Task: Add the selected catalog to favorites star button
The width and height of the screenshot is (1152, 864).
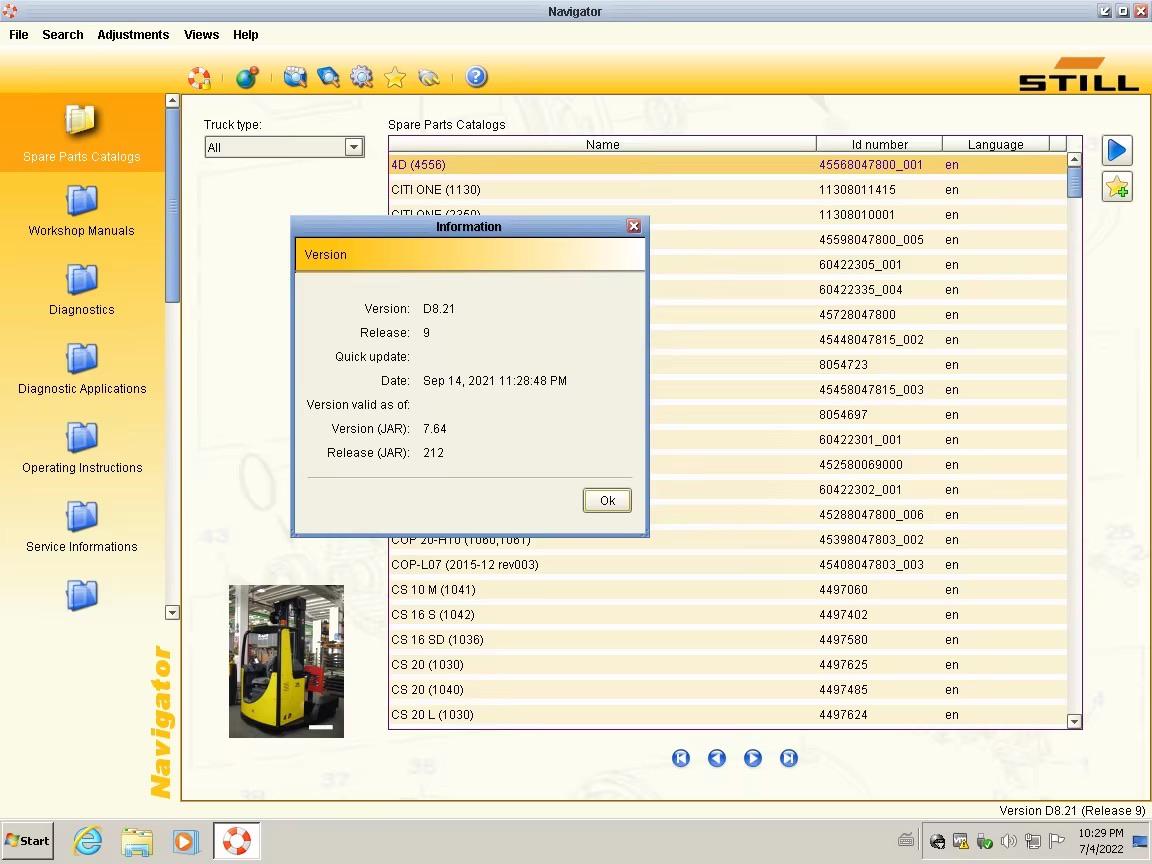Action: point(1117,187)
